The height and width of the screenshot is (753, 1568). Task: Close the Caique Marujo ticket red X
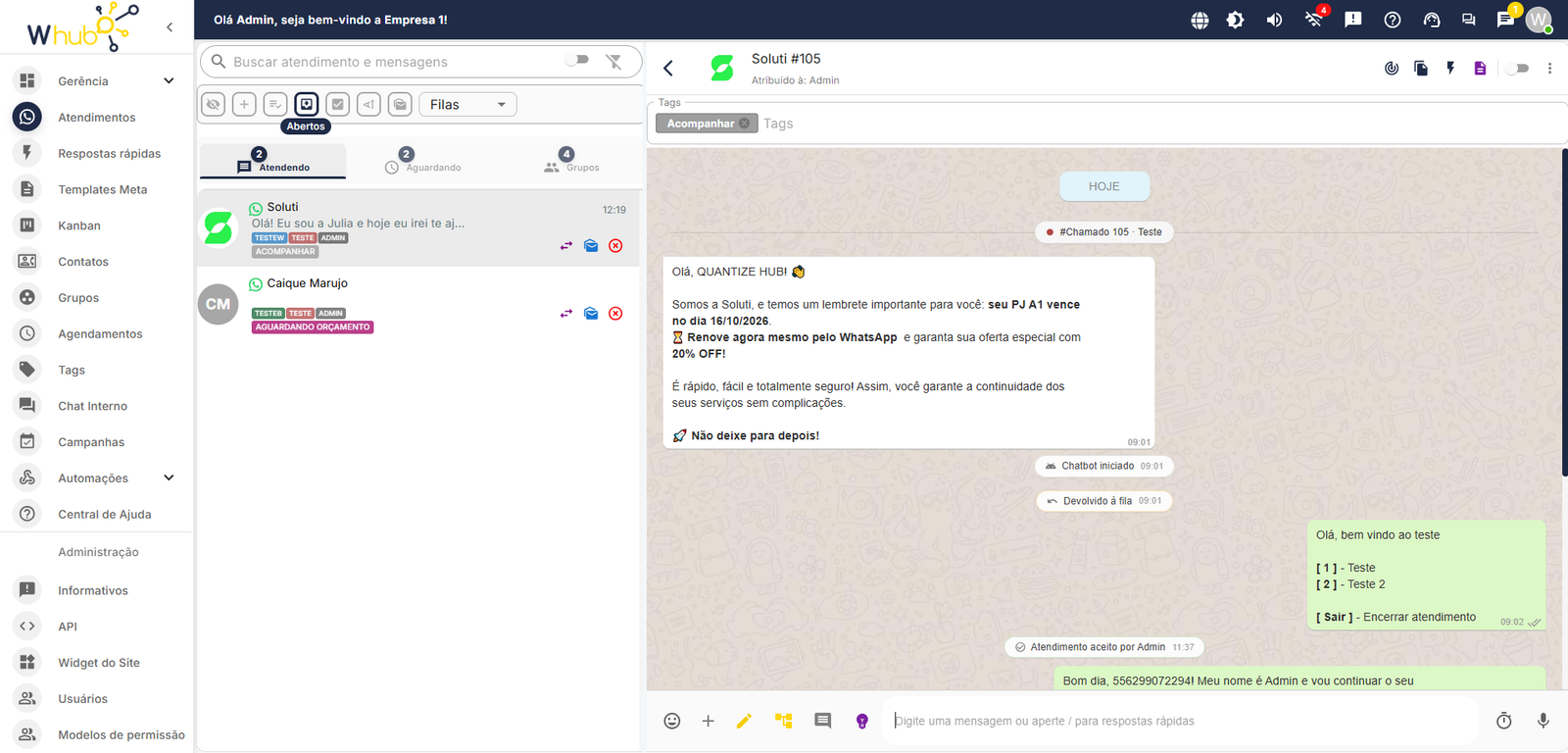615,314
